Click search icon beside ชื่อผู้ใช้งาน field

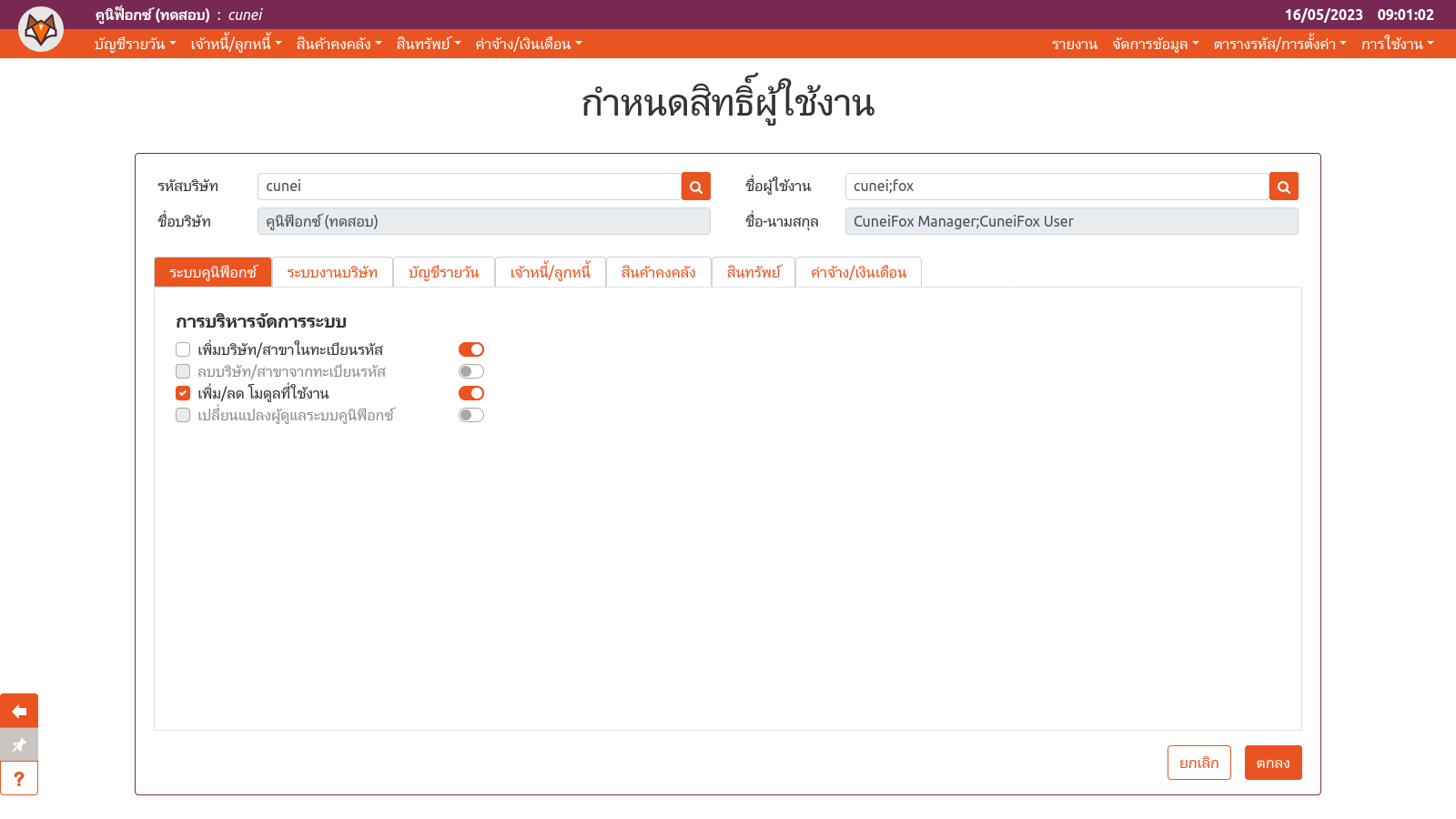pos(1283,187)
